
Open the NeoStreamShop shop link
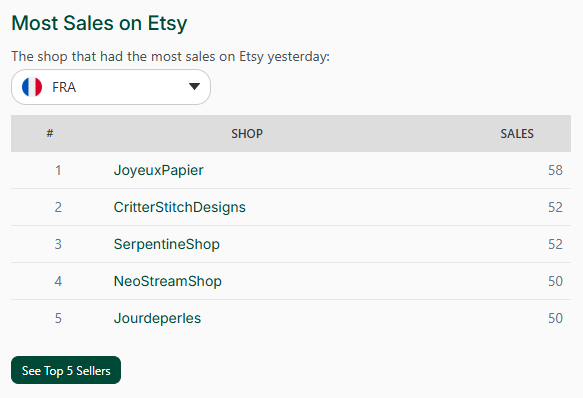168,281
